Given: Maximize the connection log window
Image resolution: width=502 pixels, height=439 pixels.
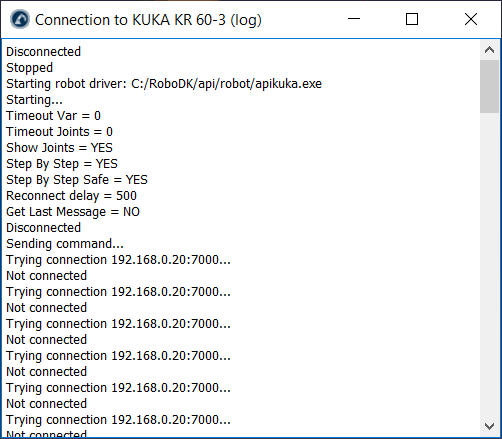Looking at the screenshot, I should (x=412, y=19).
